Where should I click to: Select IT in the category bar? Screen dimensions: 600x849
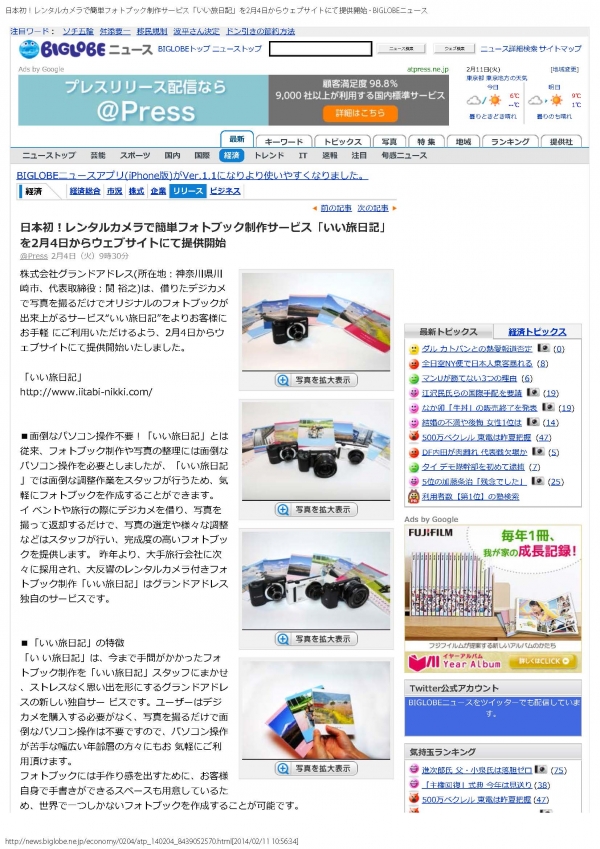click(303, 155)
